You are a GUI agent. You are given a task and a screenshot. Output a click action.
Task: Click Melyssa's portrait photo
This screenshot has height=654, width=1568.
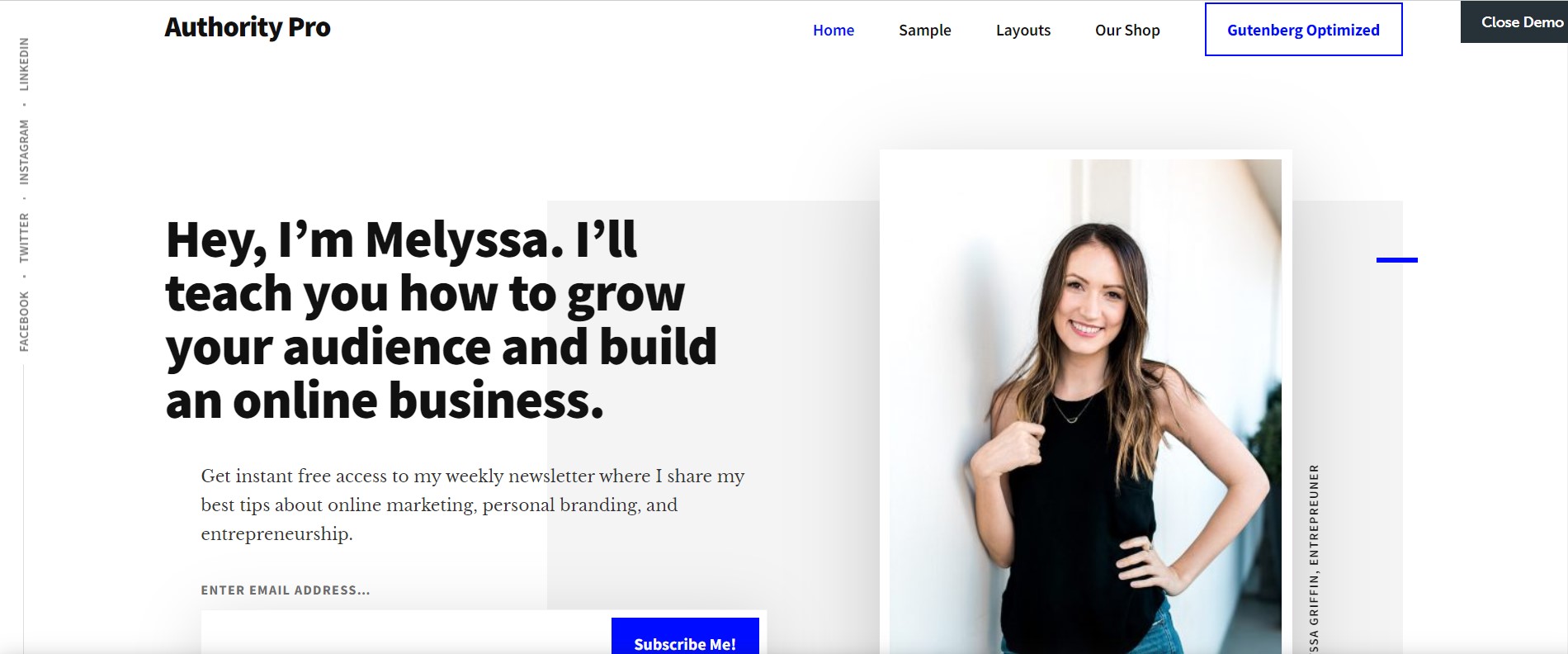1085,406
